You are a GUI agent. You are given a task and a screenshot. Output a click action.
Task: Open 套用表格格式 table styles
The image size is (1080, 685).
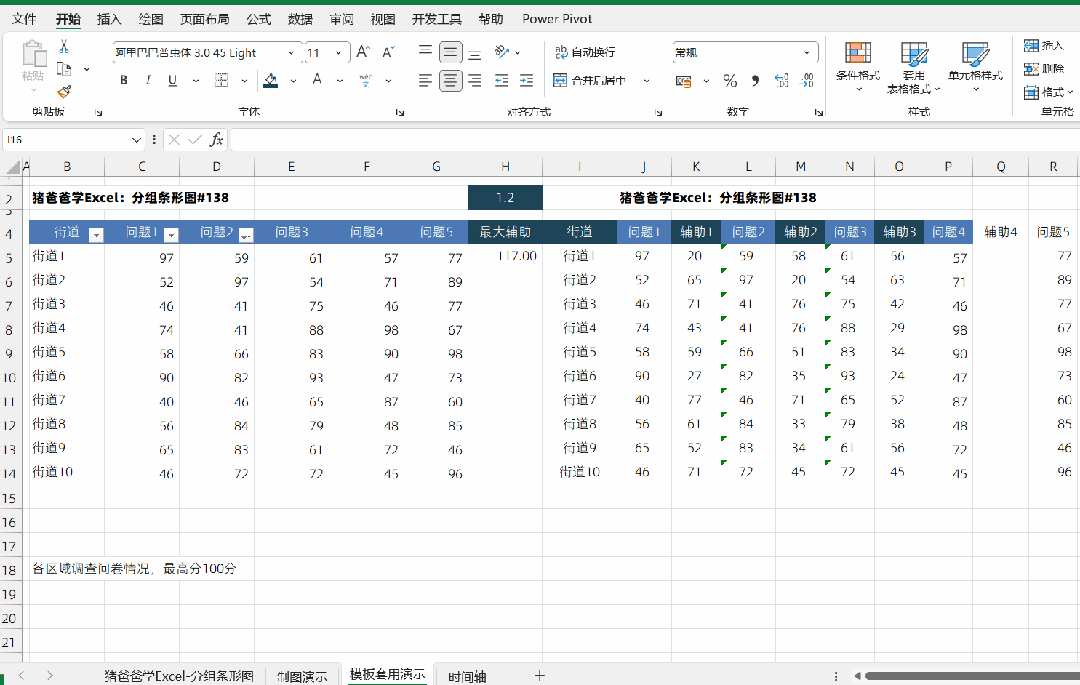point(914,67)
